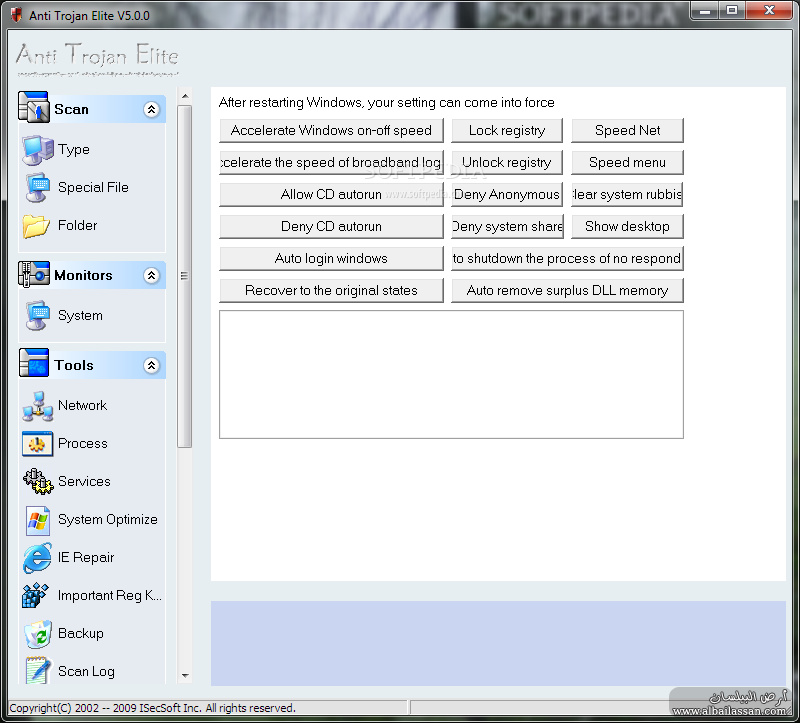Click the Auto login windows button
This screenshot has height=723, width=800.
click(331, 259)
